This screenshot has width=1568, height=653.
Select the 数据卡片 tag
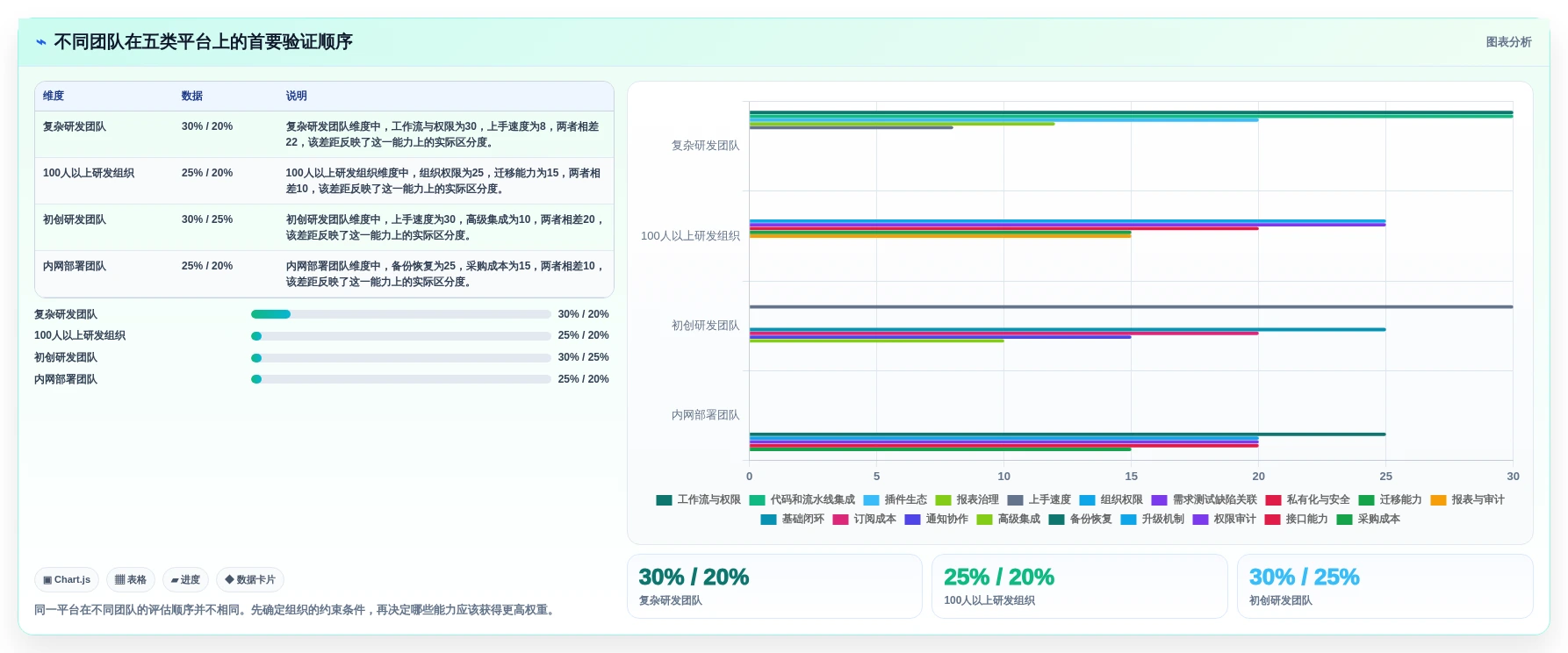(250, 579)
